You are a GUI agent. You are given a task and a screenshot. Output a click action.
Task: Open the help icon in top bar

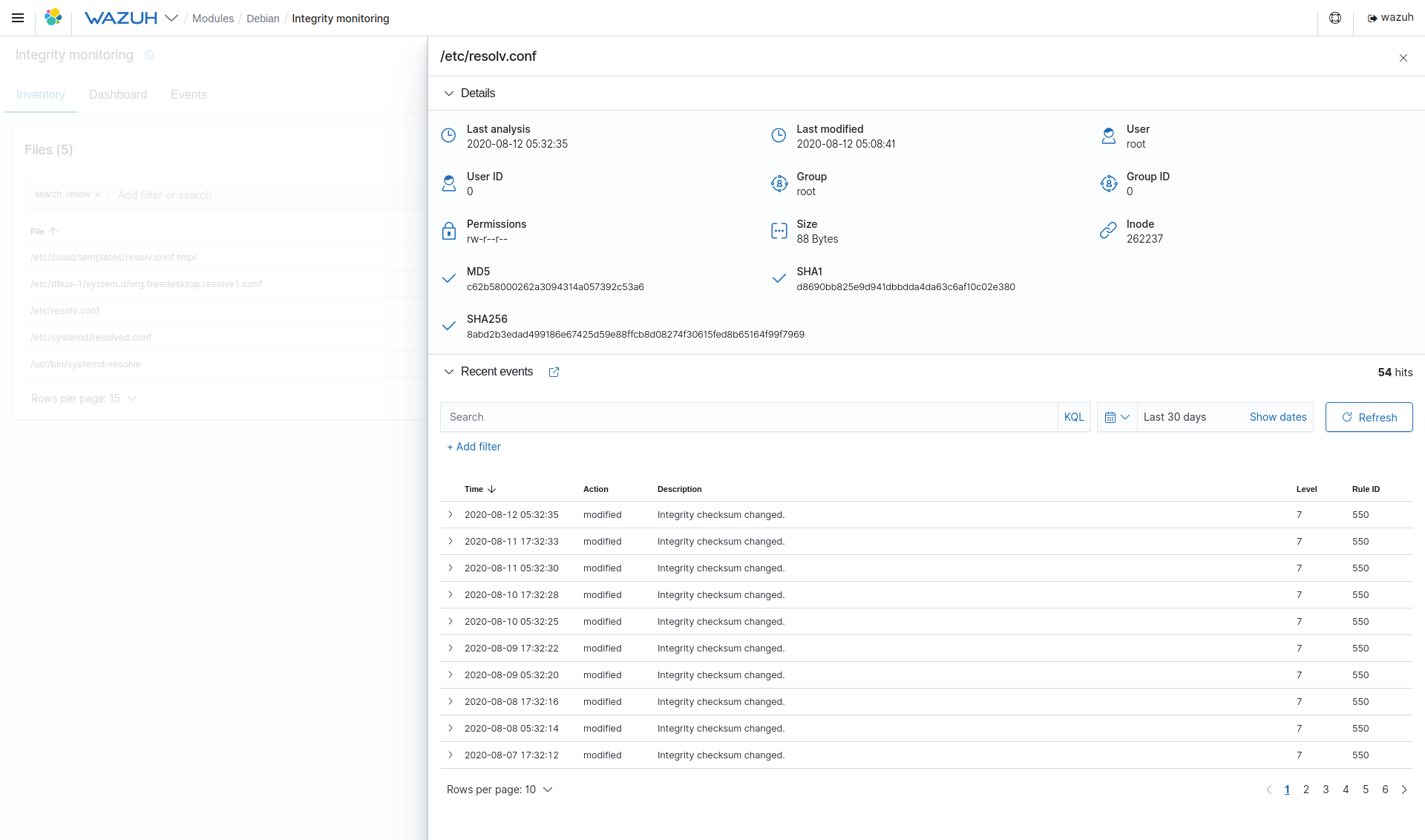1335,18
